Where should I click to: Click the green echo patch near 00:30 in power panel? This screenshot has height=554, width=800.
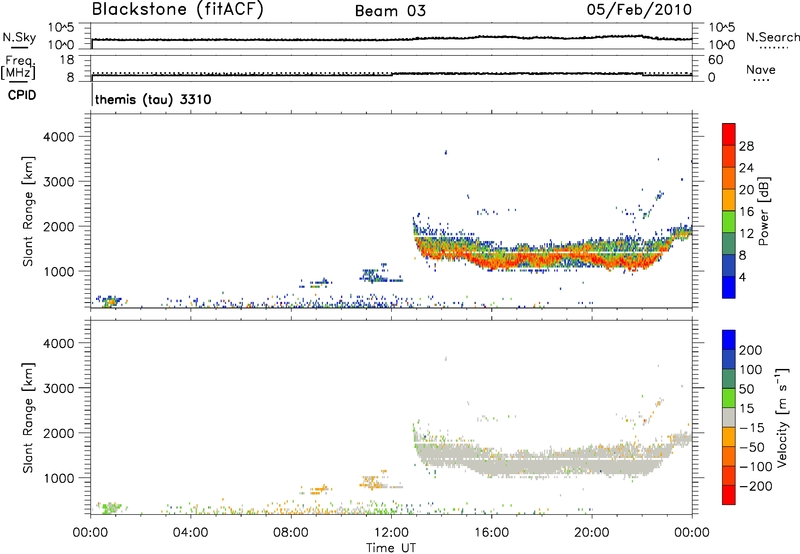(109, 302)
